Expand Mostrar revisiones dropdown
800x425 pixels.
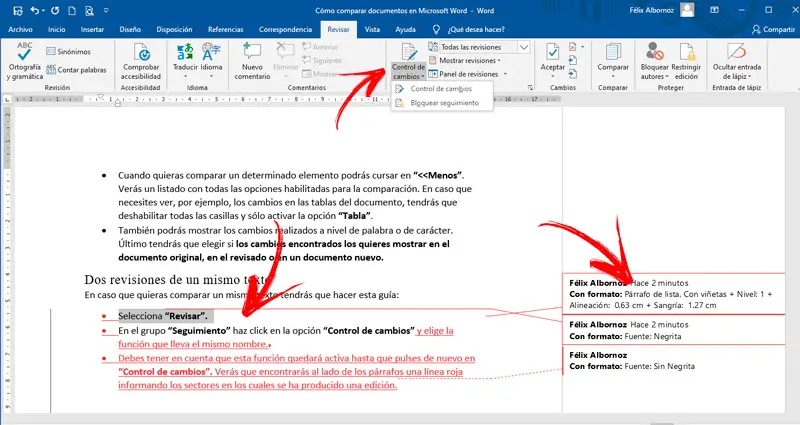464,60
